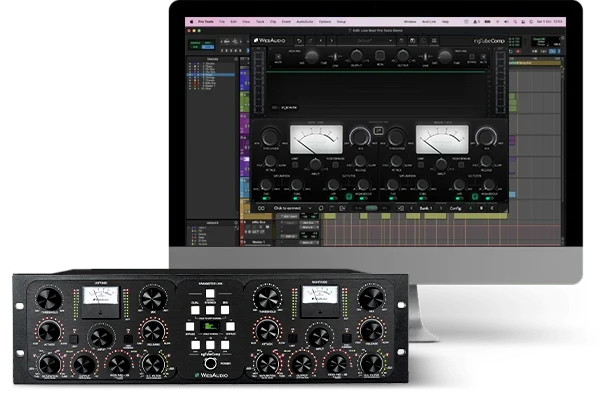Open the Apple menu icon
The width and height of the screenshot is (600, 404).
(x=192, y=22)
